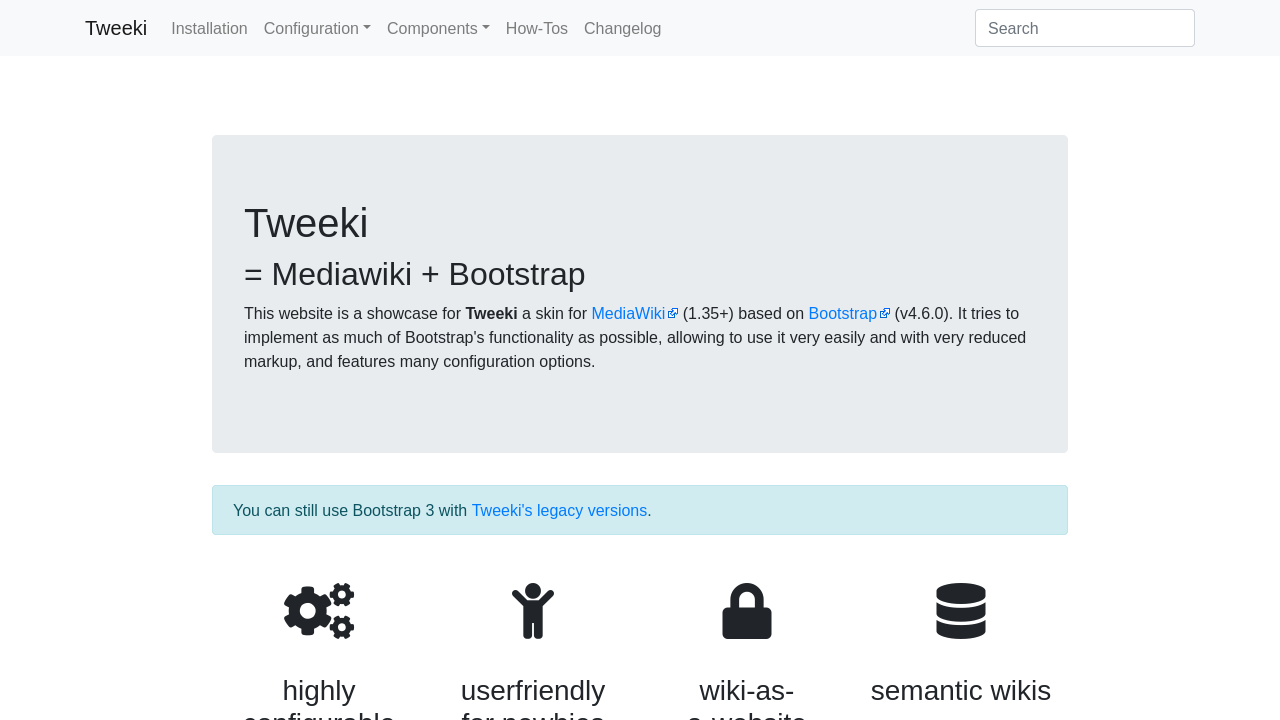The image size is (1280, 720).
Task: Go to the Tweeki home brand link
Action: click(x=116, y=28)
